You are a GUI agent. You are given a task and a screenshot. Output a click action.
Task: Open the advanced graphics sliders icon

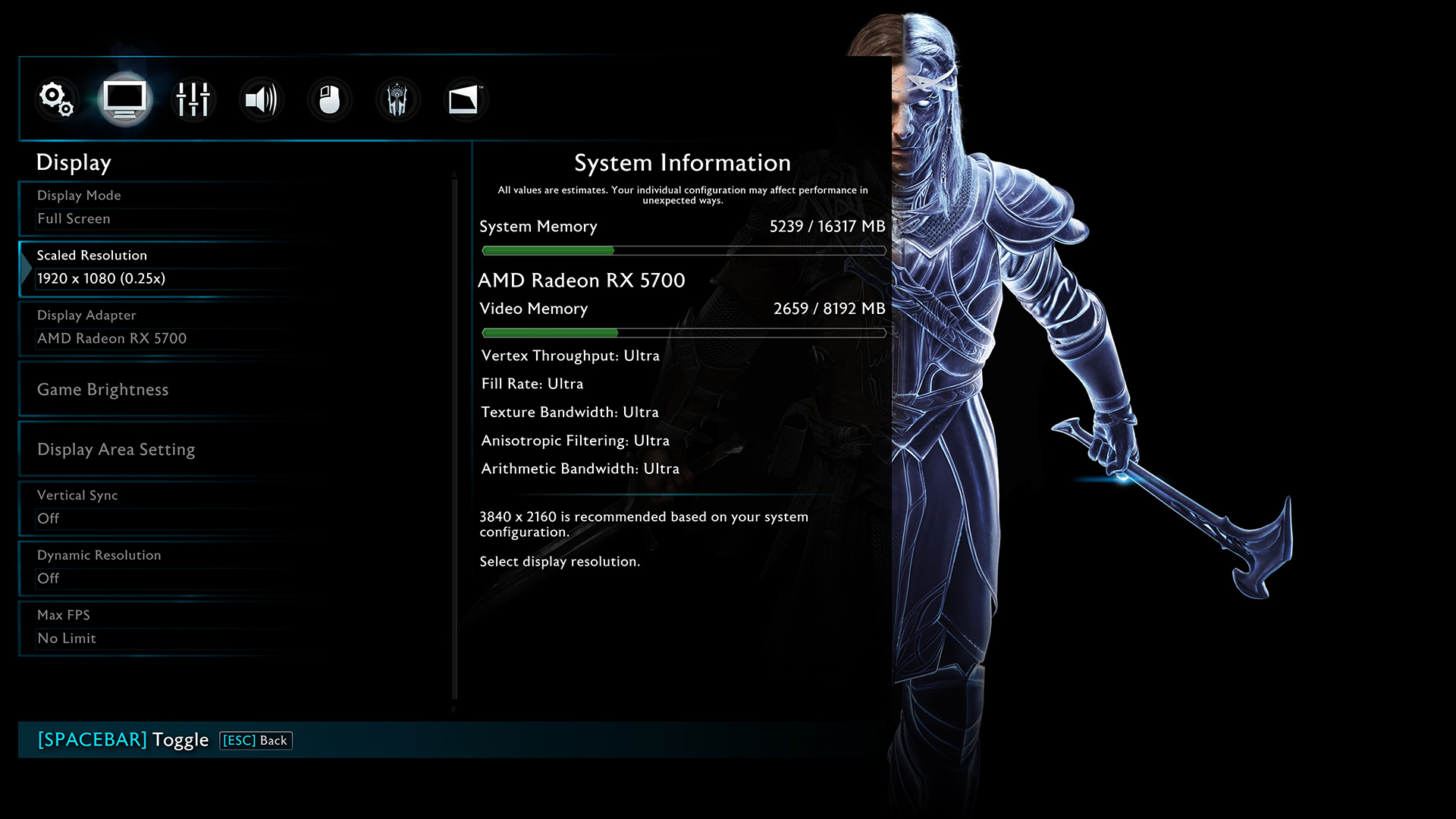coord(193,99)
